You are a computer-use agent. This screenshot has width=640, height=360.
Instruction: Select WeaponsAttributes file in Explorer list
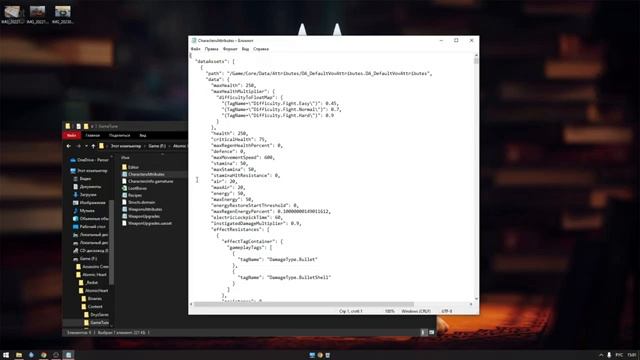pos(142,209)
